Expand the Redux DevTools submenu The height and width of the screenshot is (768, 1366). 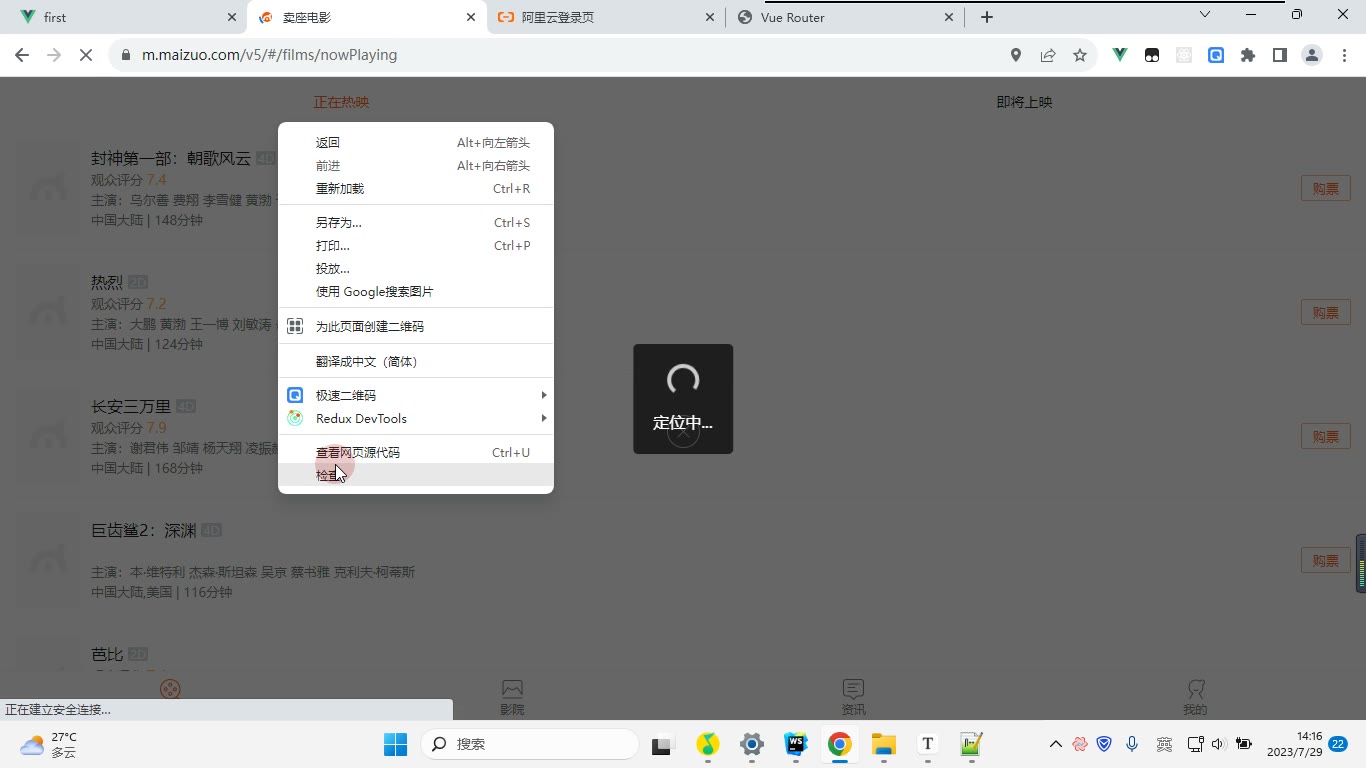(416, 418)
